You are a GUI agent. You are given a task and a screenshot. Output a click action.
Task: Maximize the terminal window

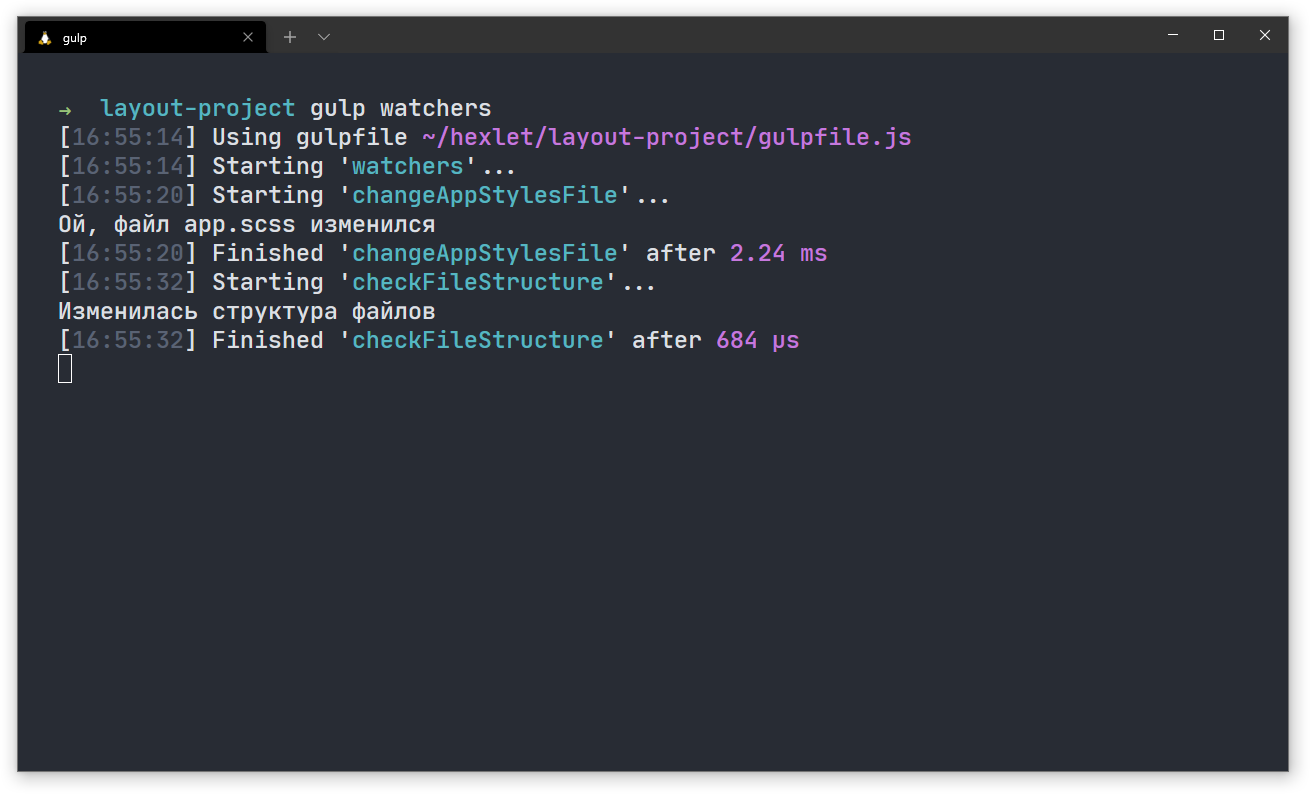click(1219, 35)
